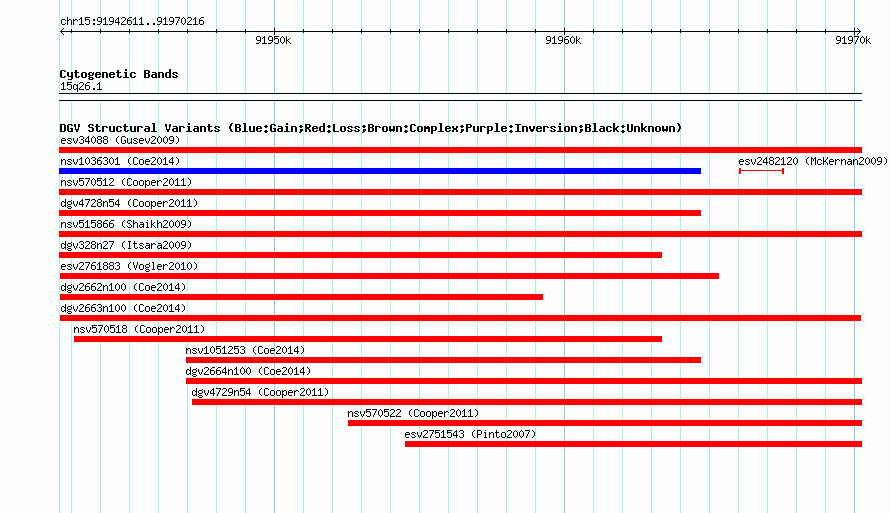Click the dgv4729n54 red bar
The width and height of the screenshot is (890, 513).
click(x=527, y=402)
